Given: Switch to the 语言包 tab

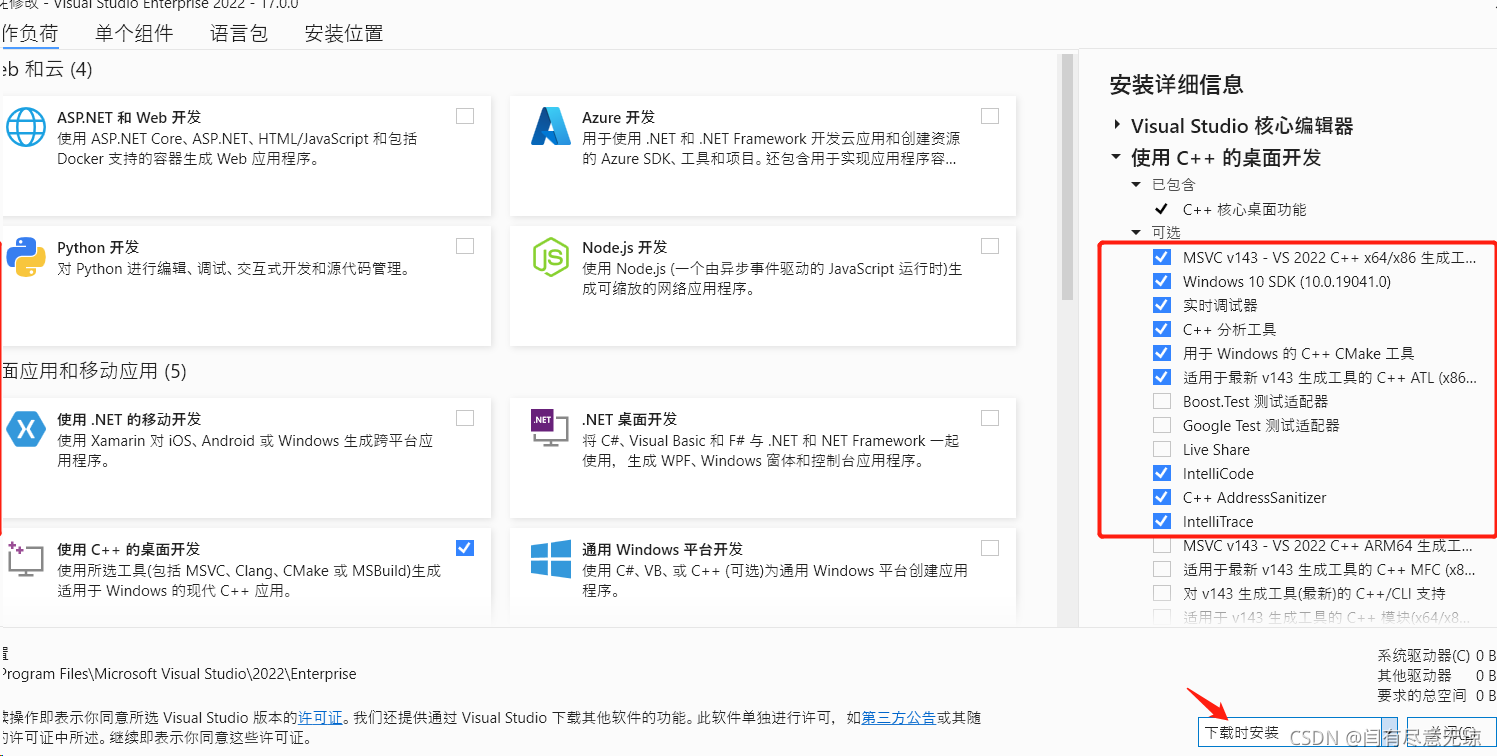Looking at the screenshot, I should click(x=239, y=33).
